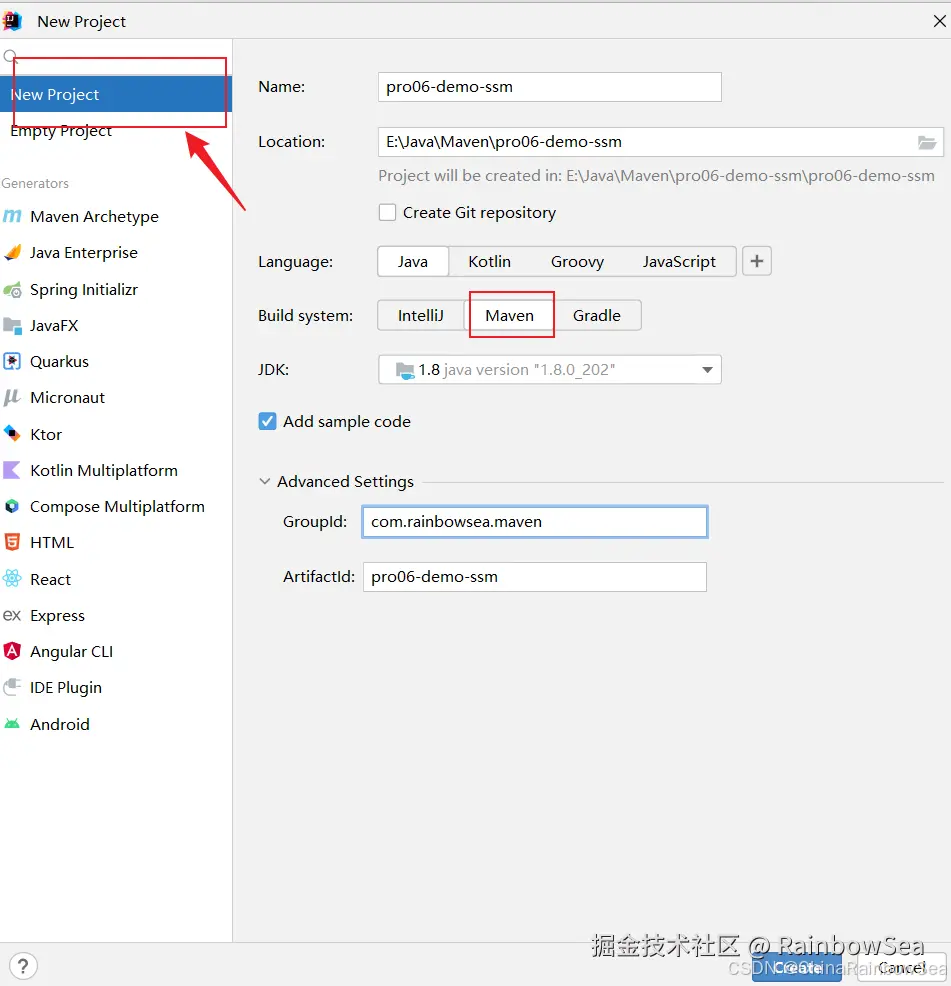Select Groovy as the language
This screenshot has height=986, width=951.
(x=577, y=262)
